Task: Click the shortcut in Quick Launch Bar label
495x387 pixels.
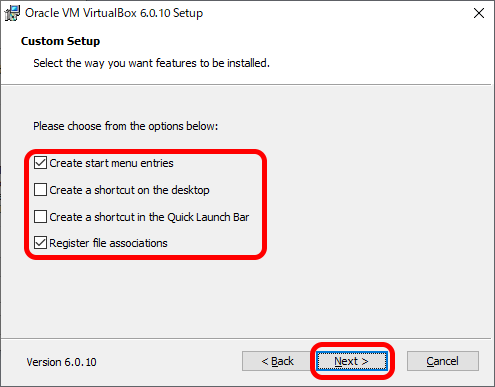Action: [149, 217]
